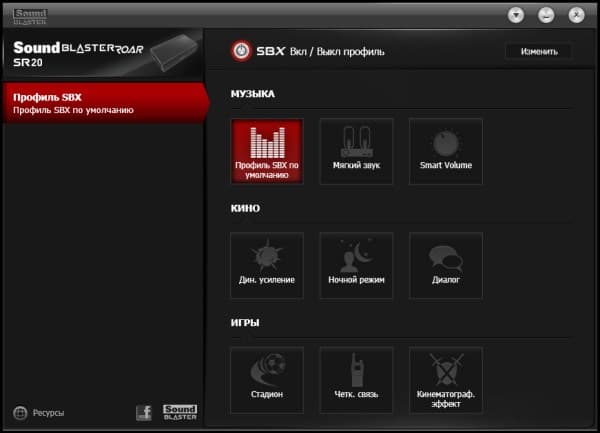Select the Кинематограф. эффект profile

[x=446, y=380]
